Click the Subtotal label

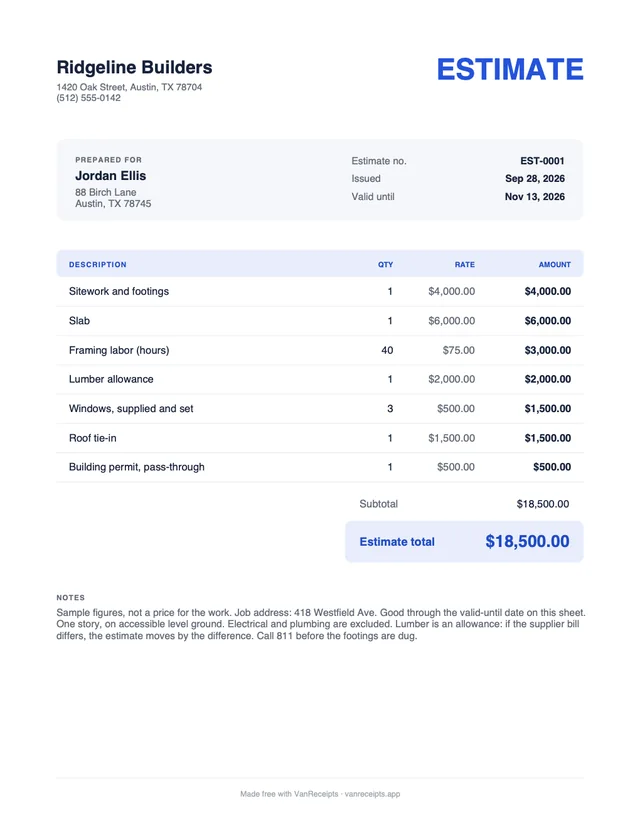click(x=379, y=504)
